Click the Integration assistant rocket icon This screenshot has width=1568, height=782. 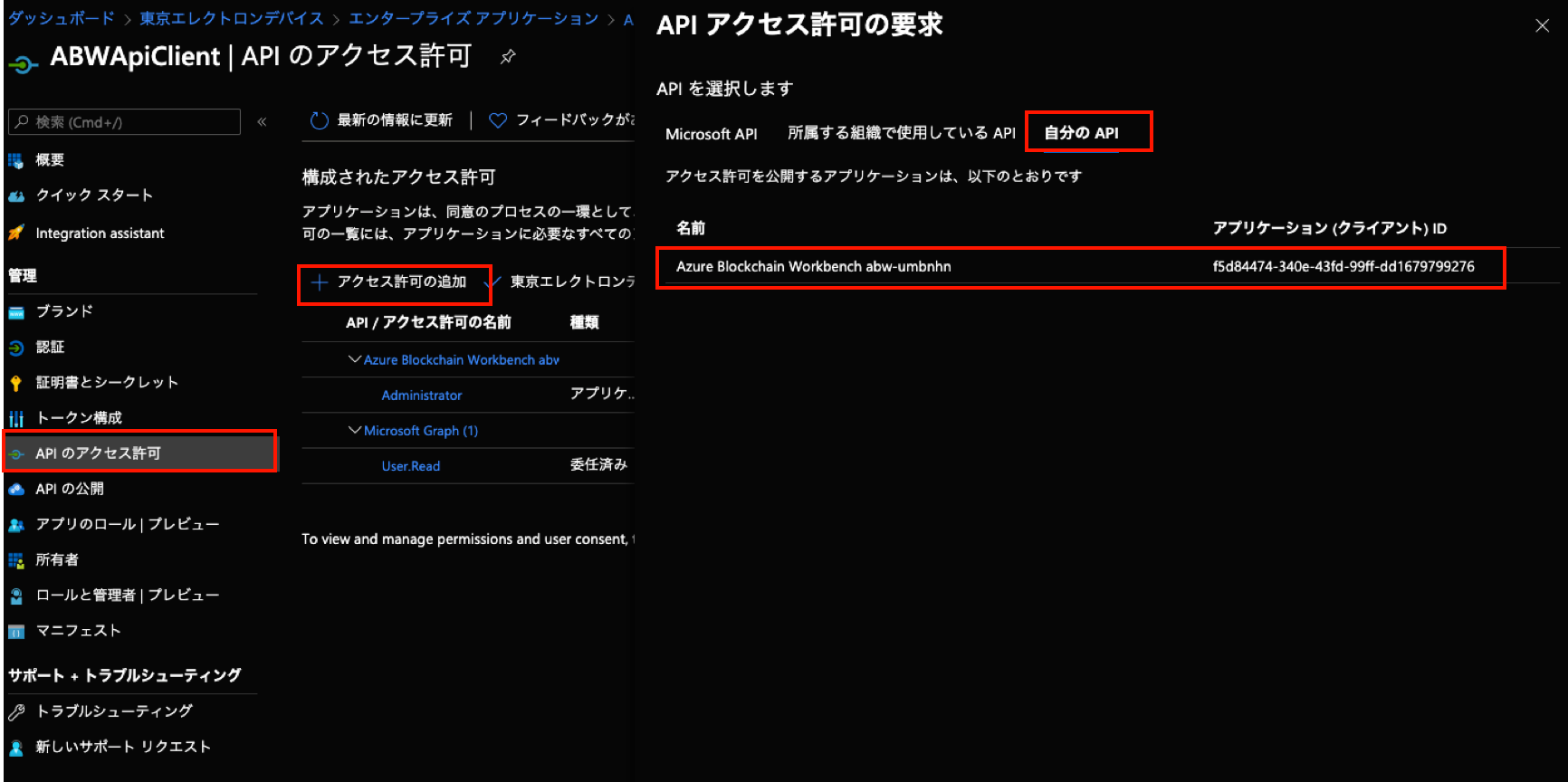point(16,234)
